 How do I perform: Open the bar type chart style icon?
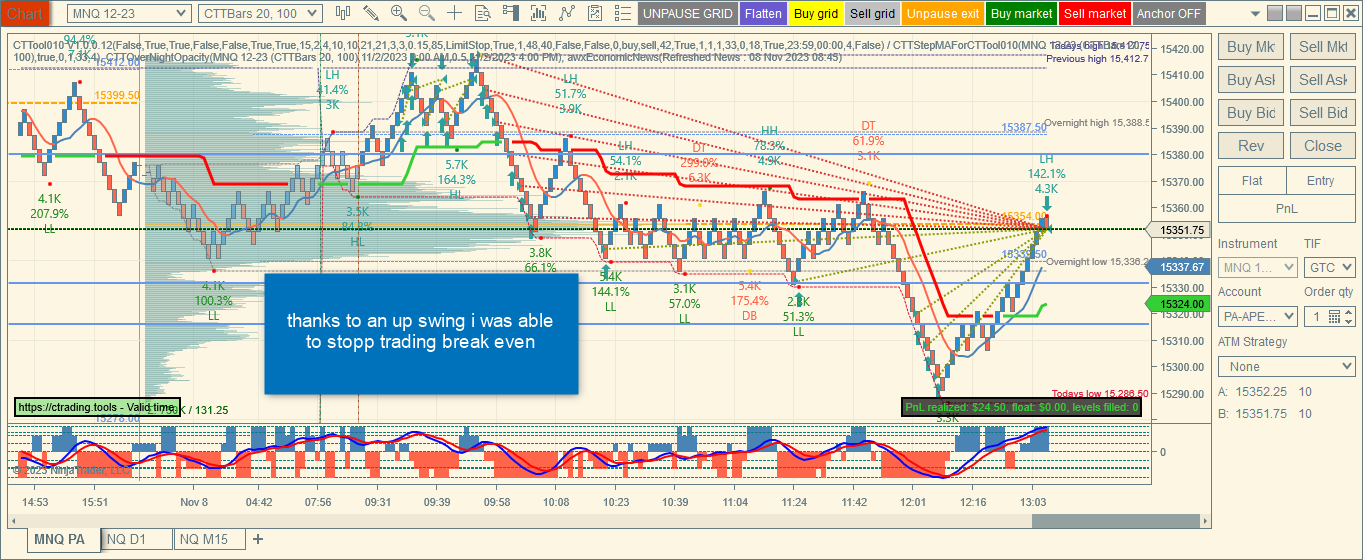343,13
